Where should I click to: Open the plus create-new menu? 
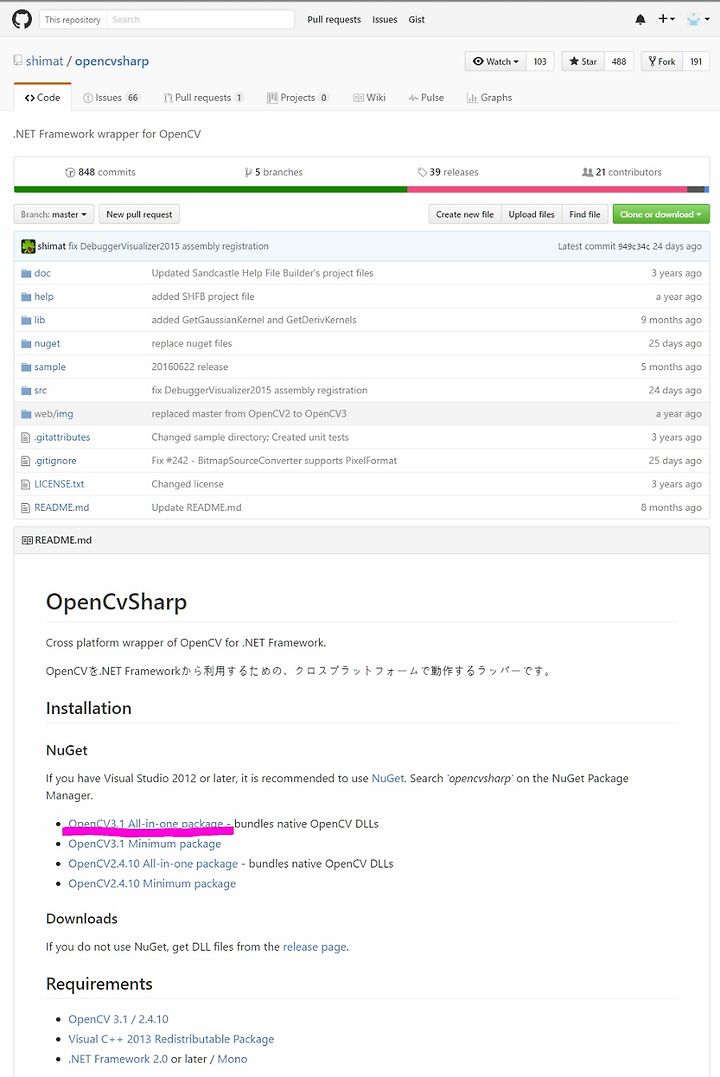click(666, 19)
